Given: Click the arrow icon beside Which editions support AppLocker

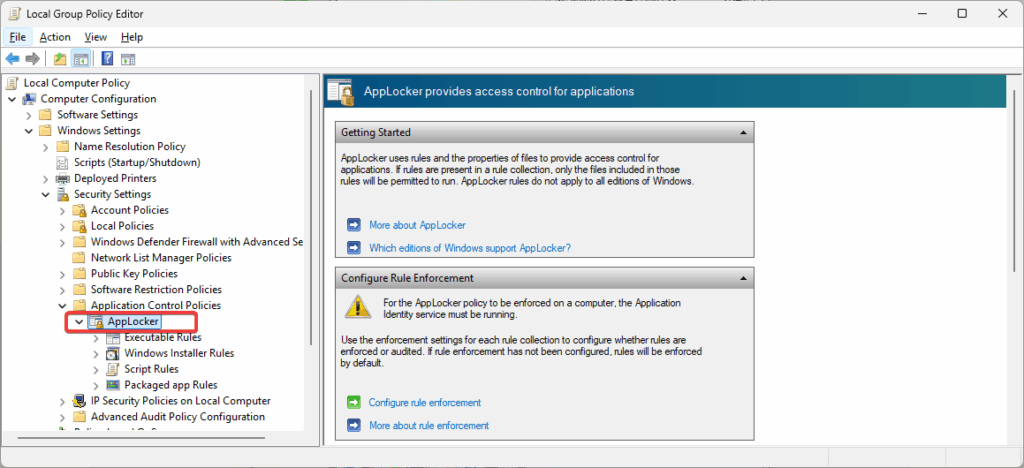Looking at the screenshot, I should tap(354, 247).
